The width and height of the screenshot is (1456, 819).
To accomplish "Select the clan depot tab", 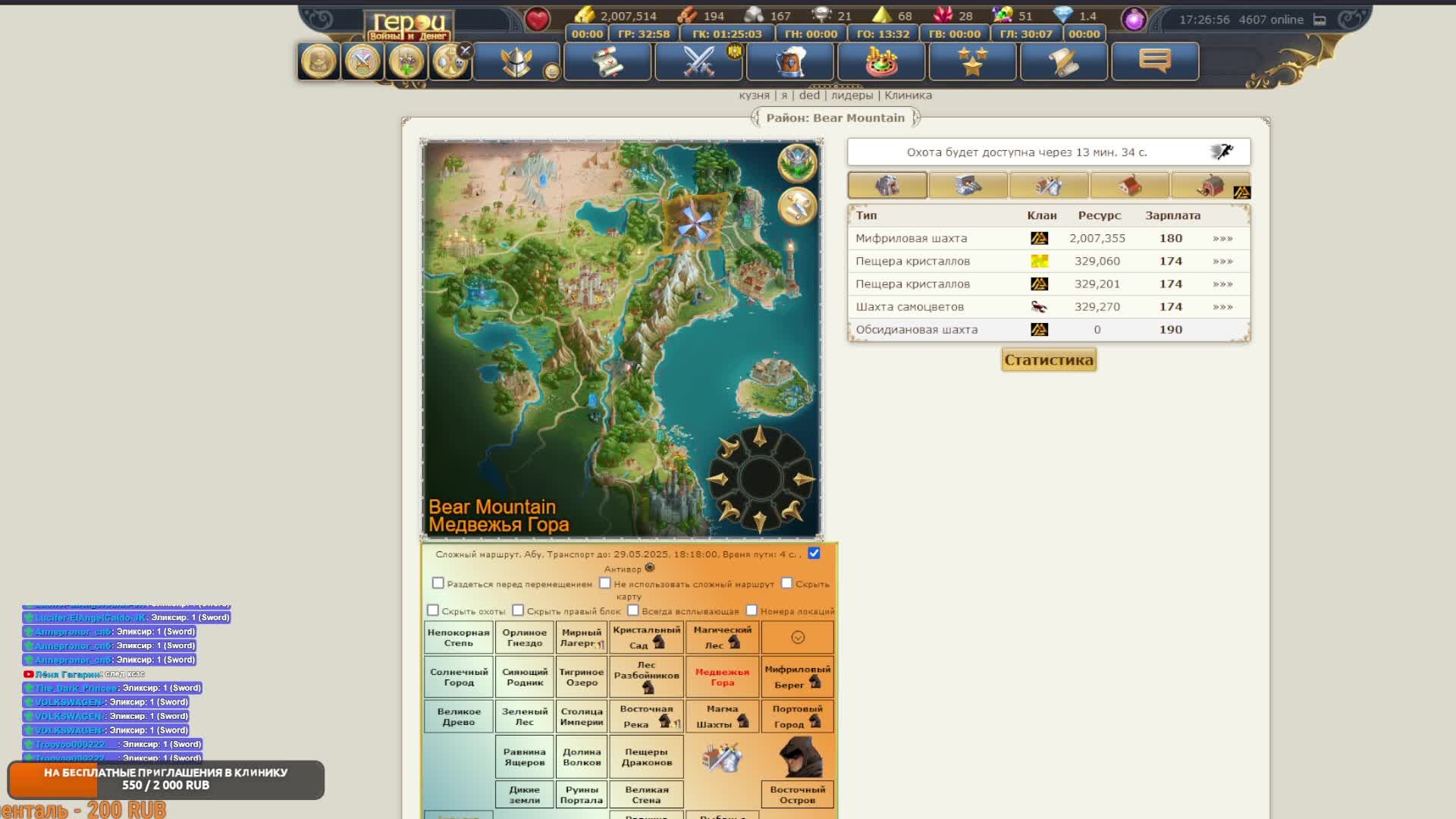I will (1211, 185).
